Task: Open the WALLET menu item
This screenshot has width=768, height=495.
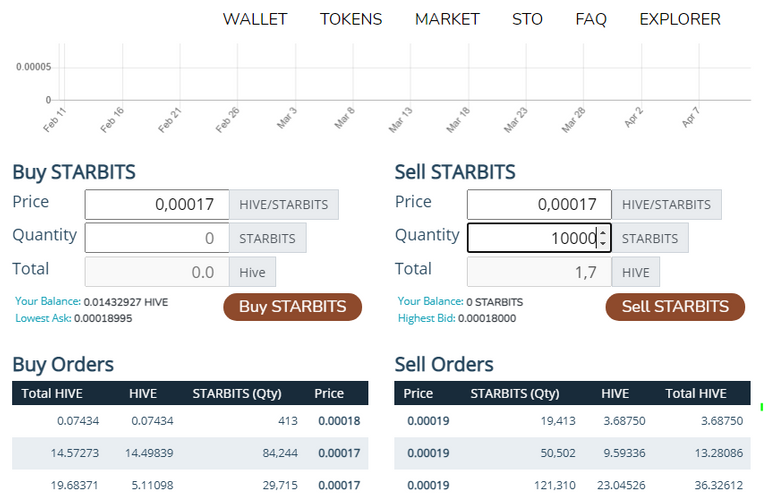Action: [255, 19]
